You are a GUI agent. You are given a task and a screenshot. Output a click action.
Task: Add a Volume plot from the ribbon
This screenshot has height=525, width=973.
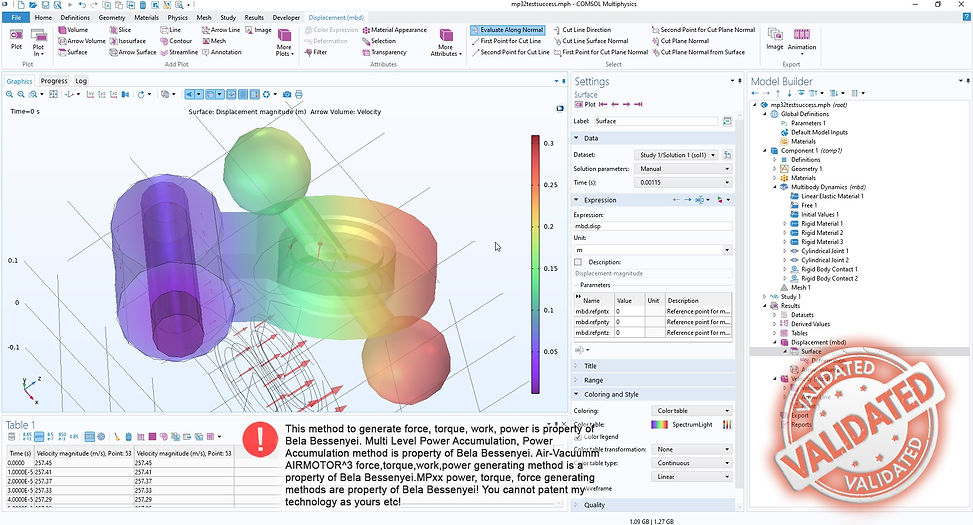point(73,30)
